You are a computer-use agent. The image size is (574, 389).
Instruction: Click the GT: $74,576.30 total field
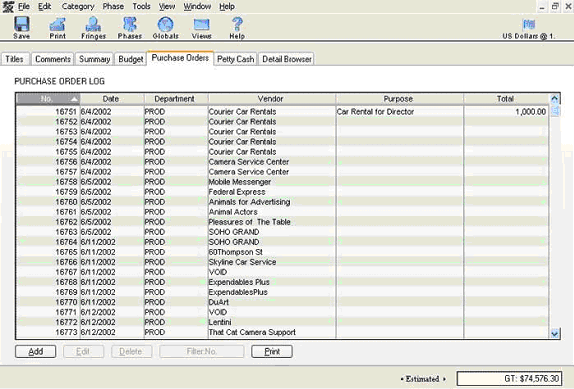[x=509, y=378]
